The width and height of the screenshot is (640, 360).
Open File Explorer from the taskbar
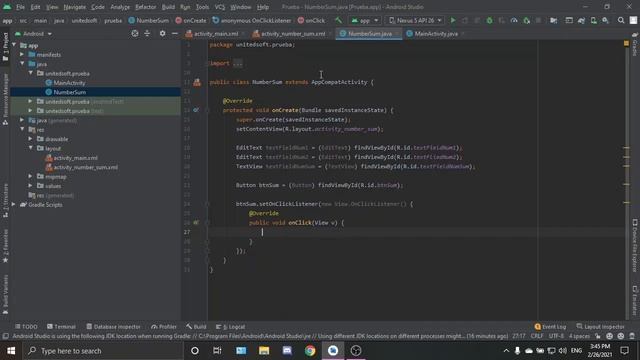coord(264,351)
